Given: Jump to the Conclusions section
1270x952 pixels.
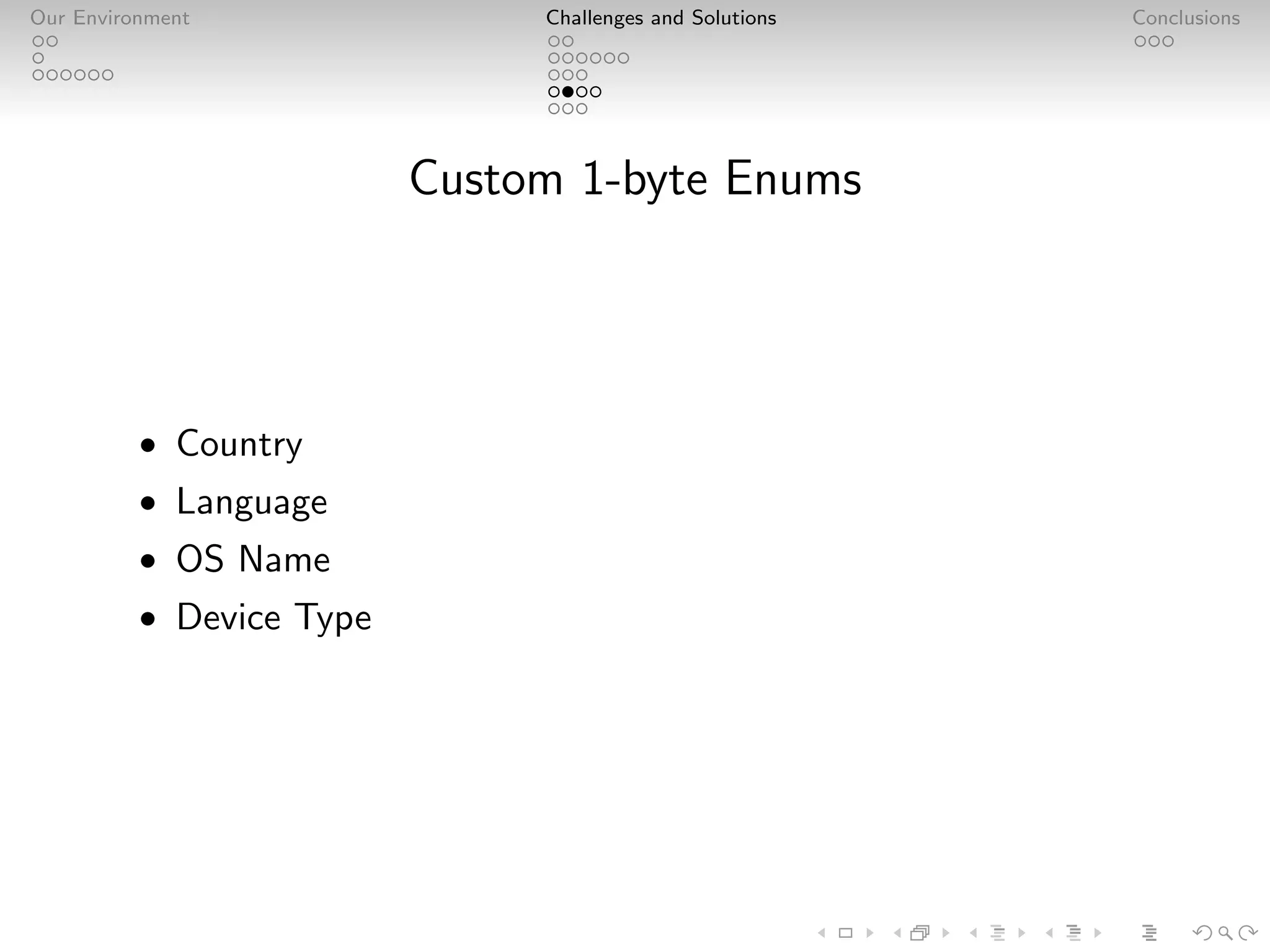Looking at the screenshot, I should coord(1186,18).
